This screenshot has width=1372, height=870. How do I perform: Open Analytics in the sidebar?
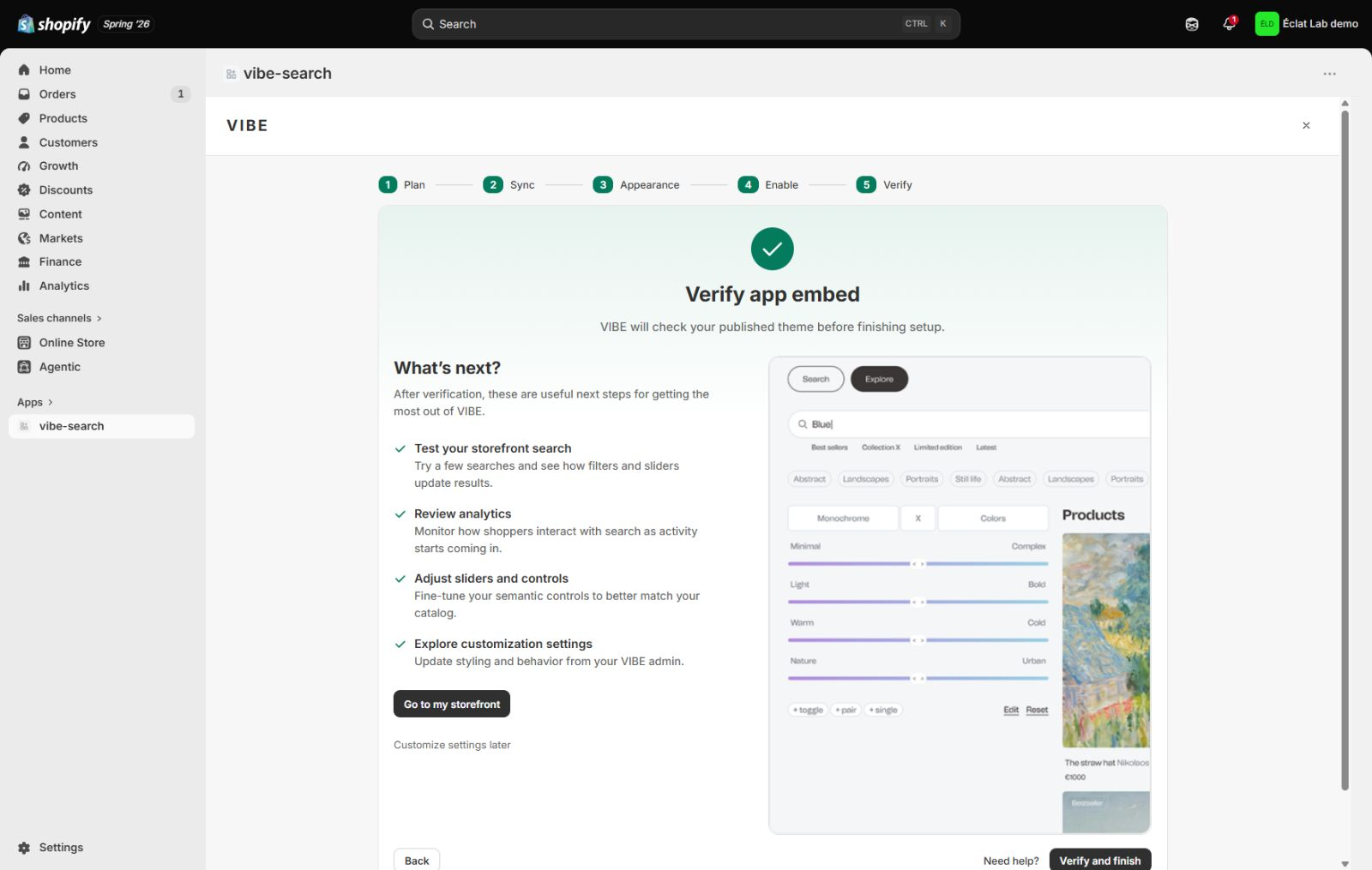click(x=102, y=286)
